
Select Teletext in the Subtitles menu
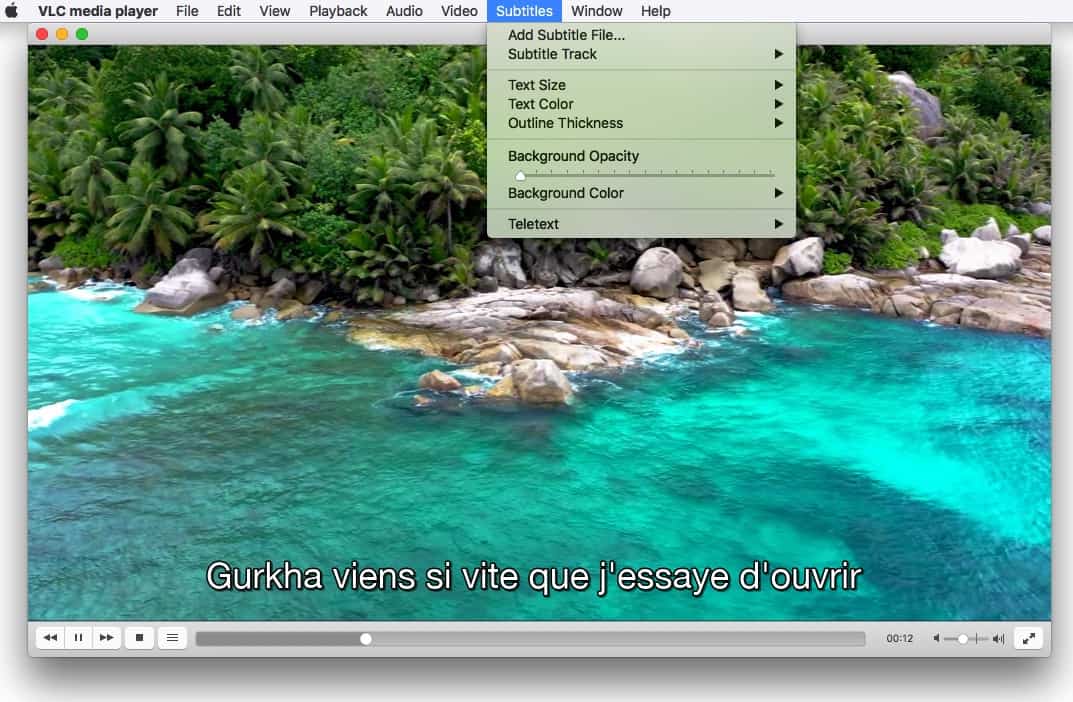point(533,224)
